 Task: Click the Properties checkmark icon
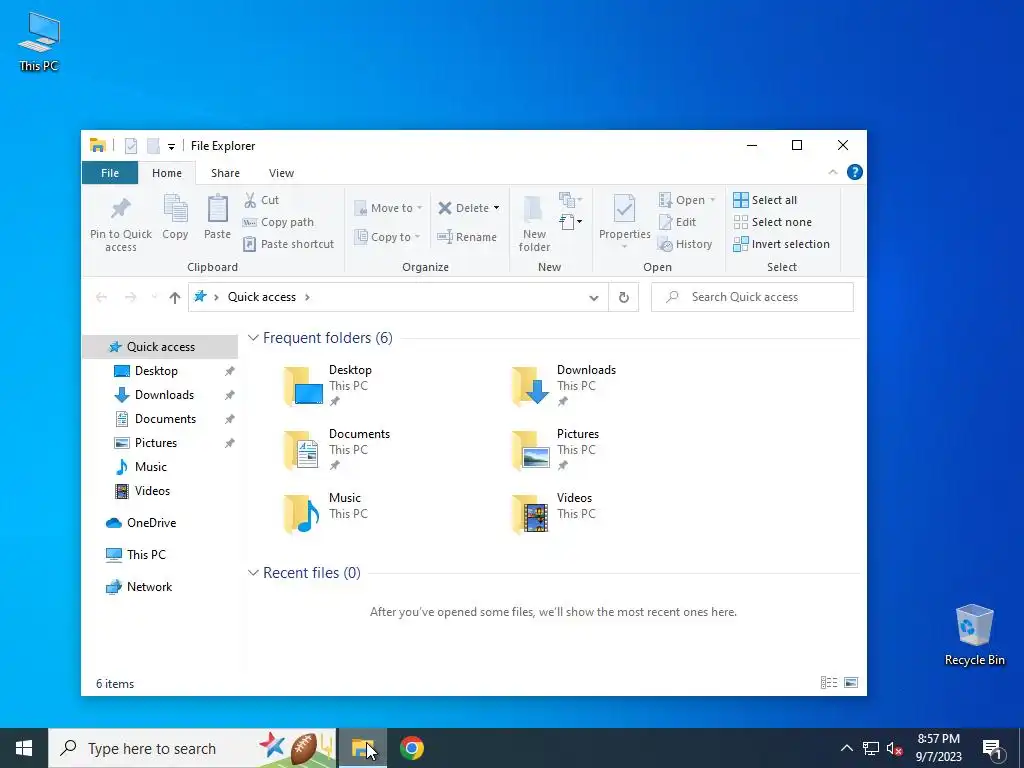624,209
